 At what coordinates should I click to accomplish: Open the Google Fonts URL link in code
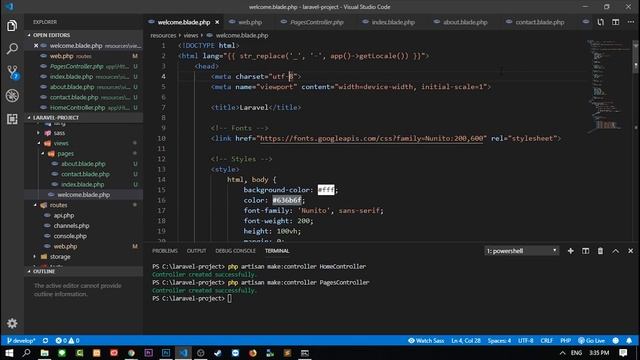click(x=371, y=138)
